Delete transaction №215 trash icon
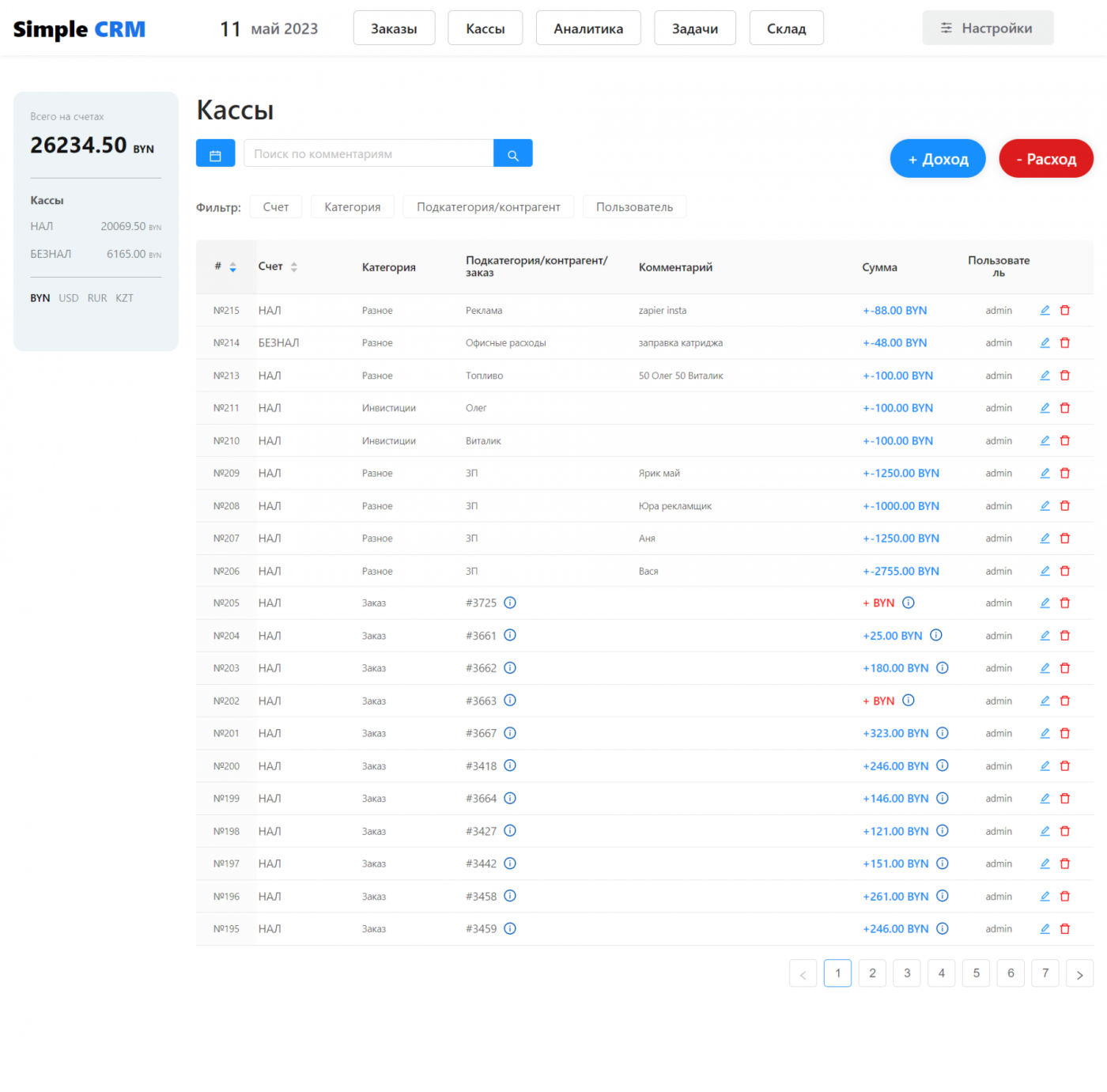Screen dimensions: 1107x1092 click(1065, 310)
